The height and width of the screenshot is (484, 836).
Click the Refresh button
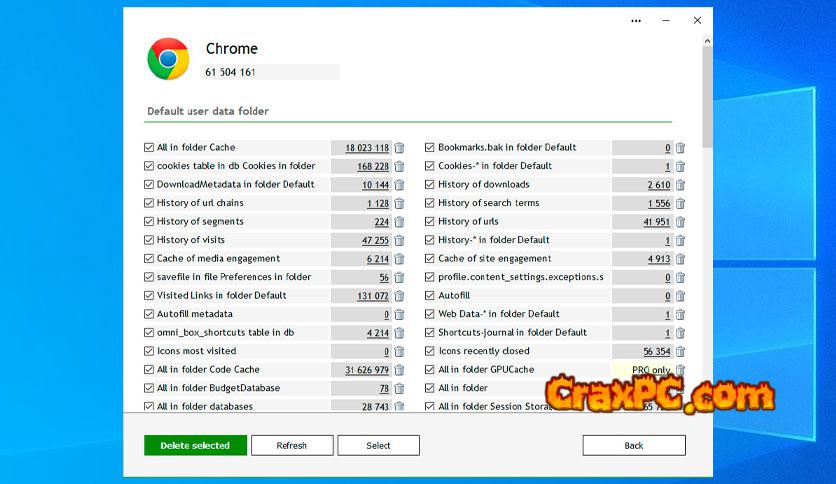[291, 445]
